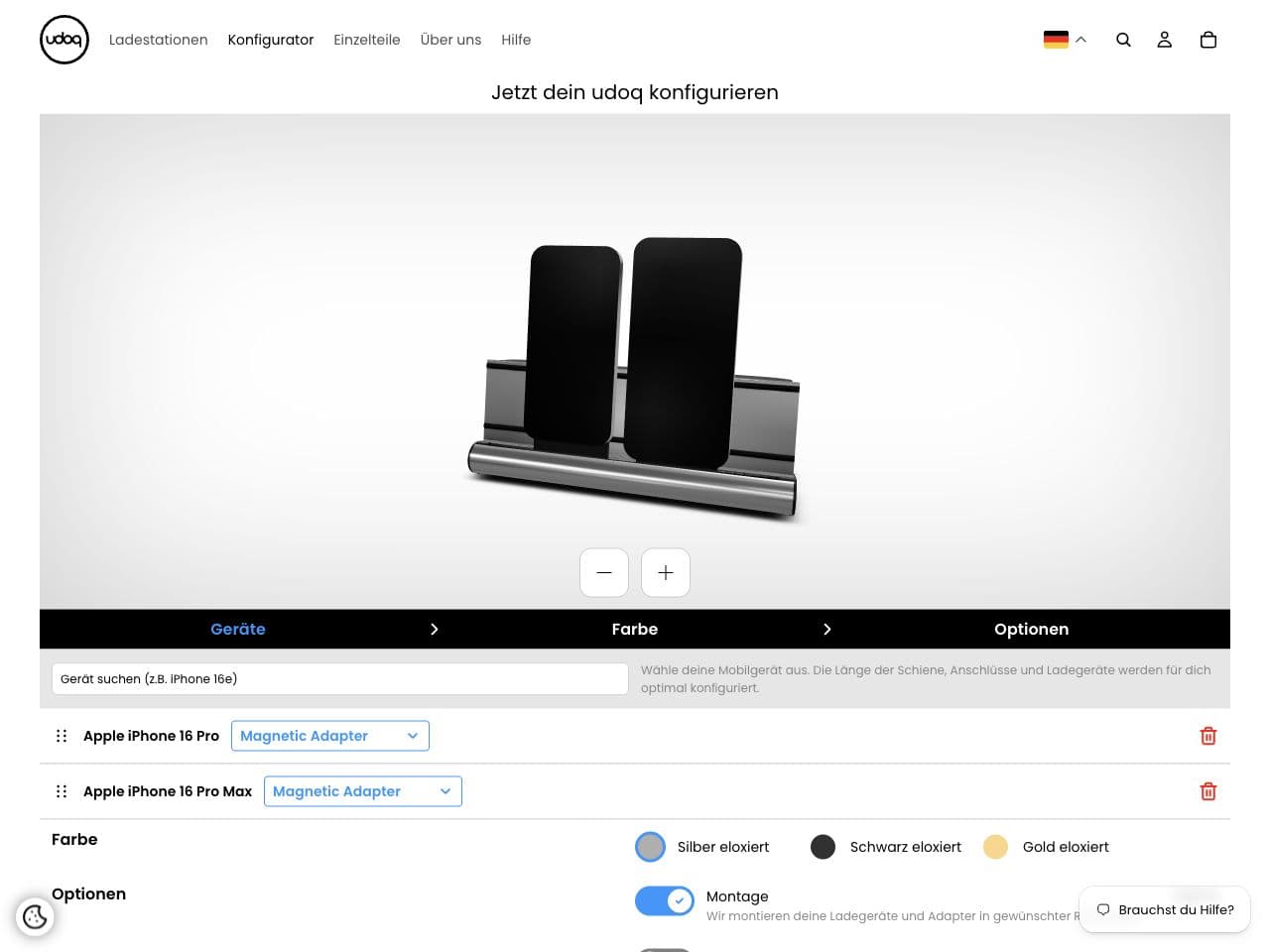Click the Jetzt dein udoq konfigurieren heading
Viewport: 1270px width, 952px height.
tap(635, 92)
